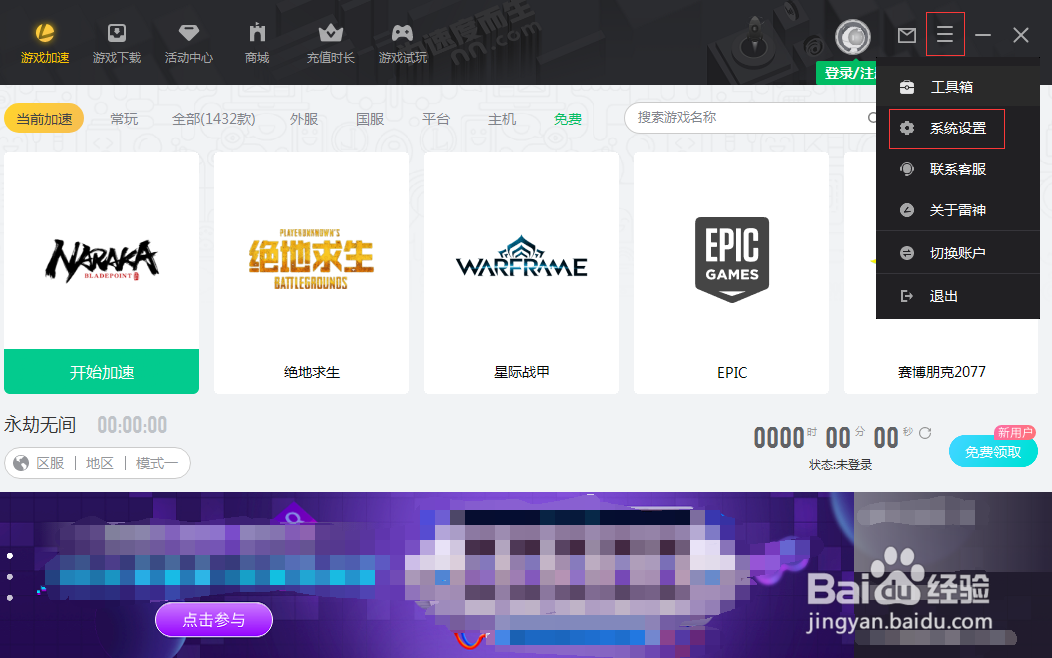1052x658 pixels.
Task: Select 退出 from the menu
Action: pyautogui.click(x=958, y=296)
